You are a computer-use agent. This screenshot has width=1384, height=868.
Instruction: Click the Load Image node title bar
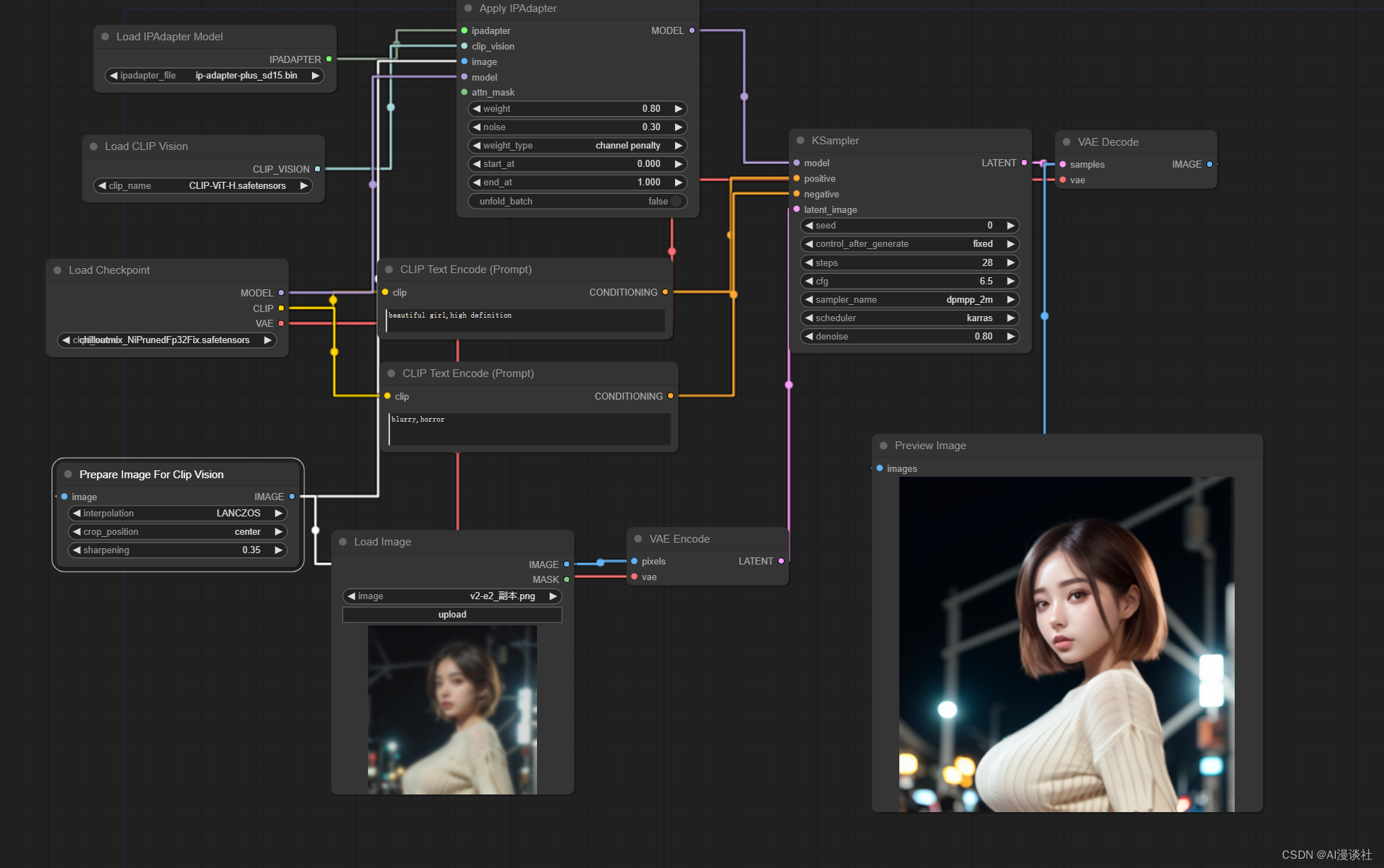point(453,542)
